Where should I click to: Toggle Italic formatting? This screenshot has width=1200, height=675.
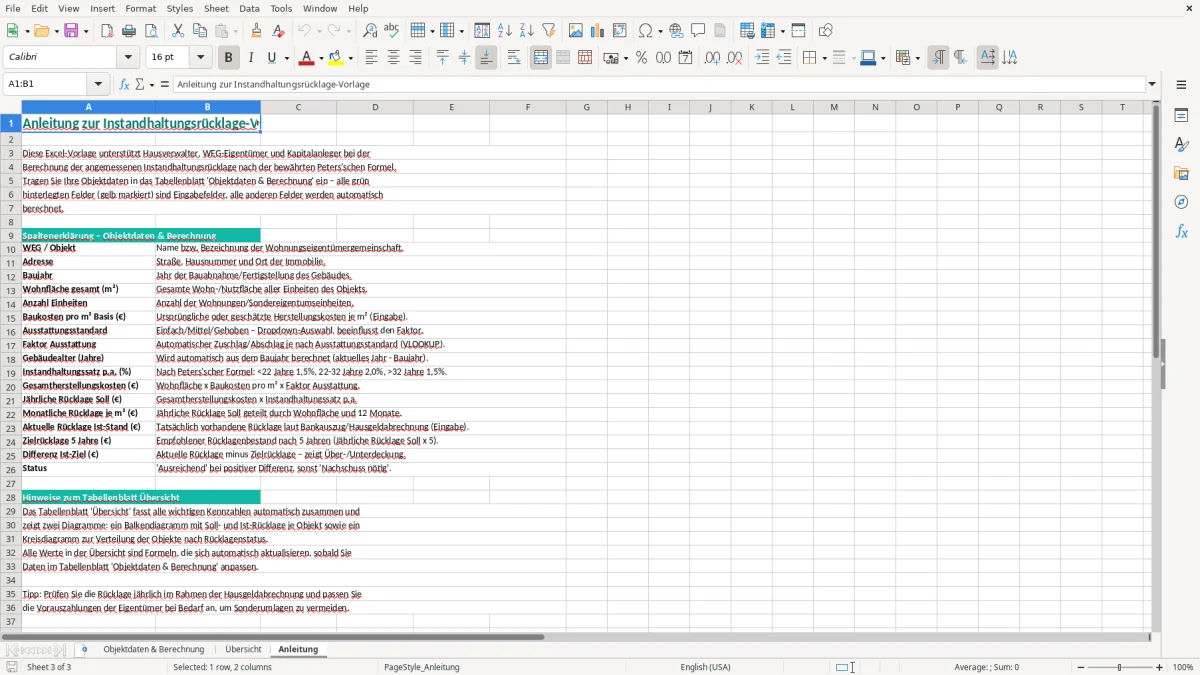click(x=250, y=58)
